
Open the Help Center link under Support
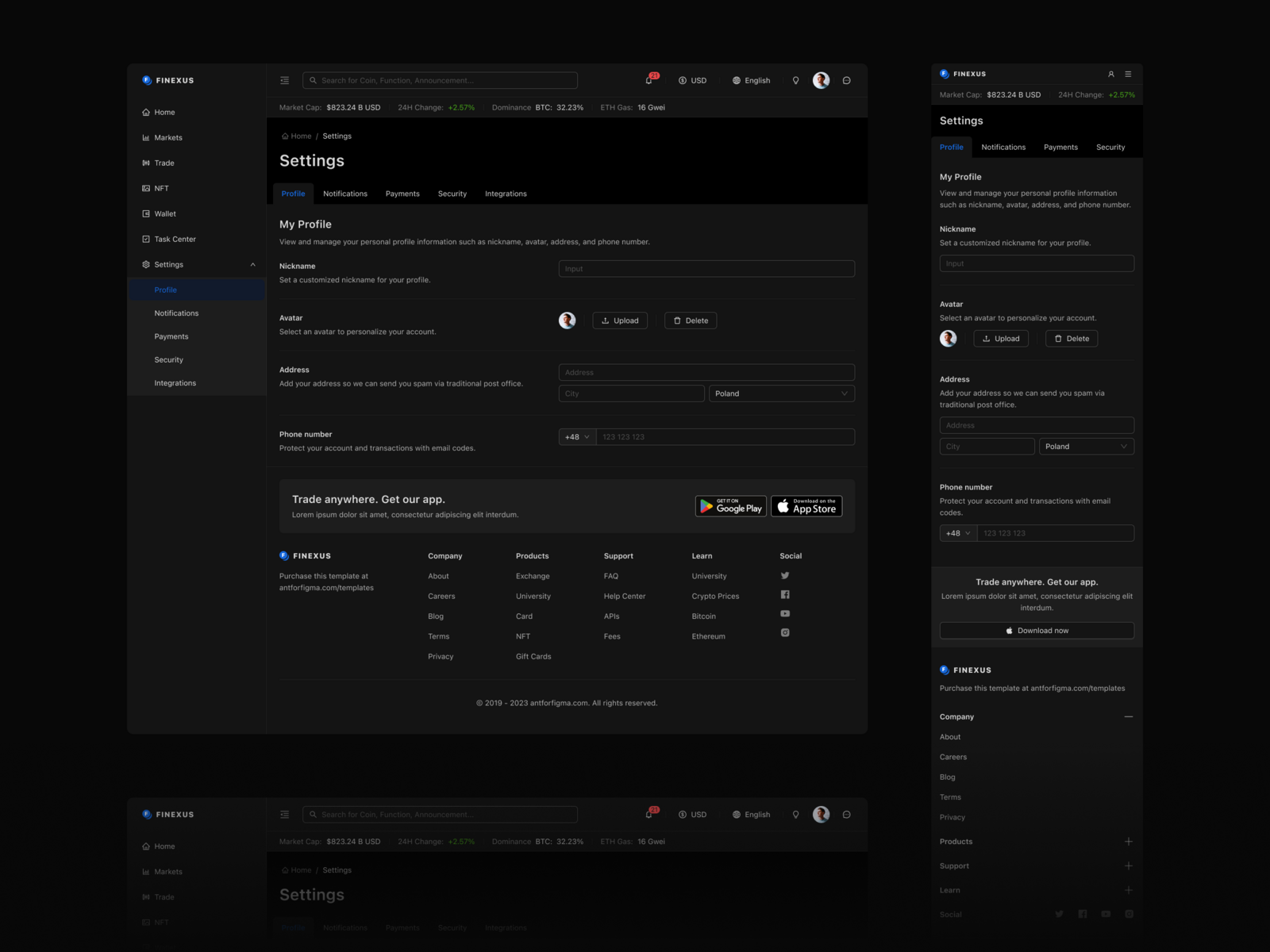pos(625,596)
